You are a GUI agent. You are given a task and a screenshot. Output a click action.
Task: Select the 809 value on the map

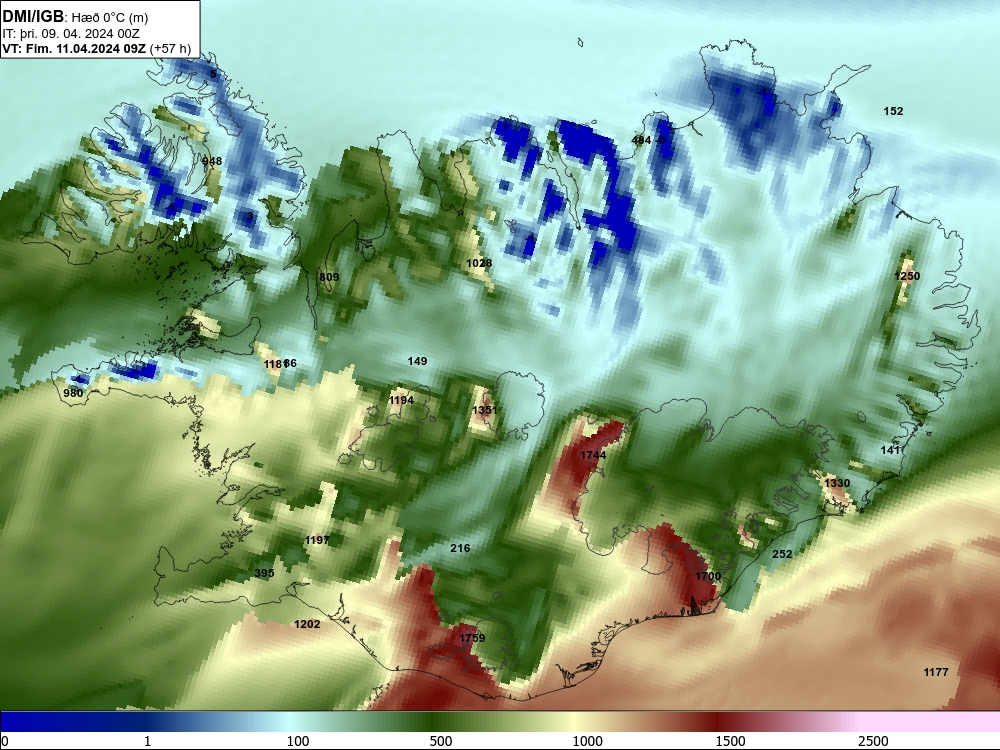[x=329, y=277]
